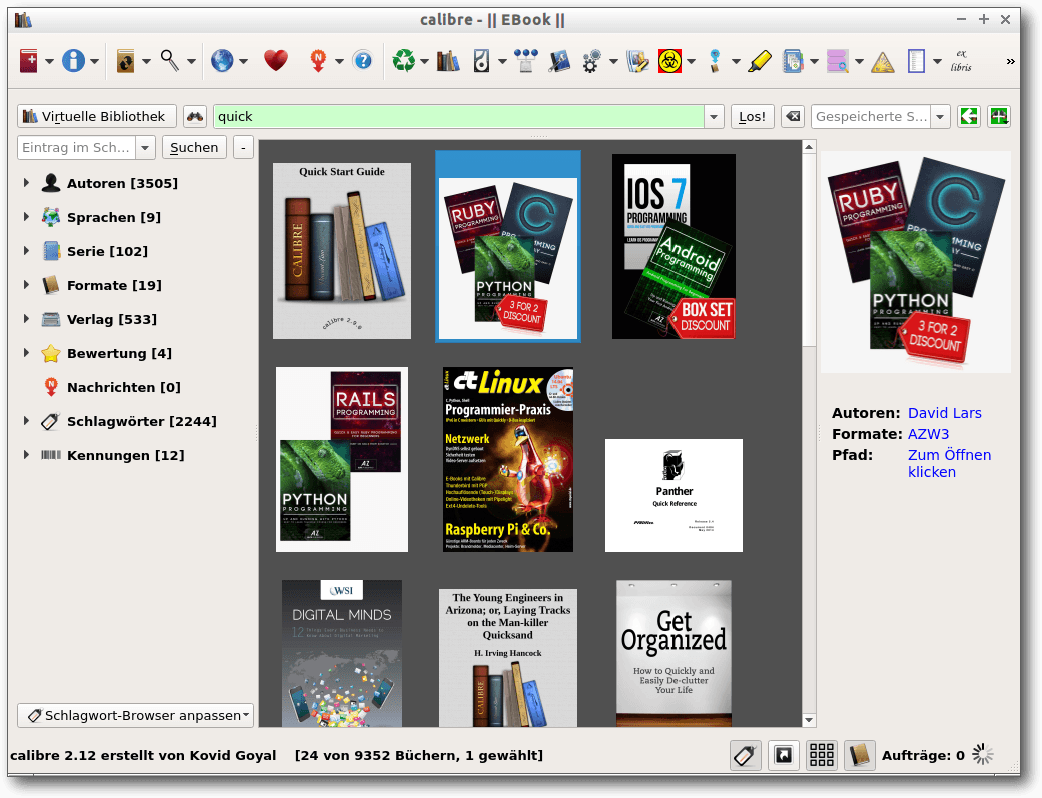Select the c't Linux magazine cover
The height and width of the screenshot is (798, 1042).
point(508,459)
